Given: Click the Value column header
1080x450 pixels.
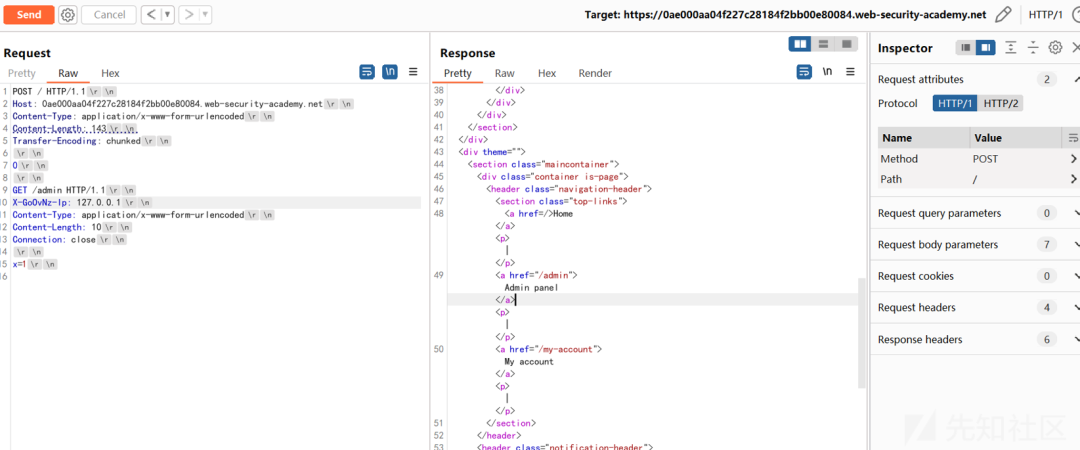Looking at the screenshot, I should click(1016, 138).
